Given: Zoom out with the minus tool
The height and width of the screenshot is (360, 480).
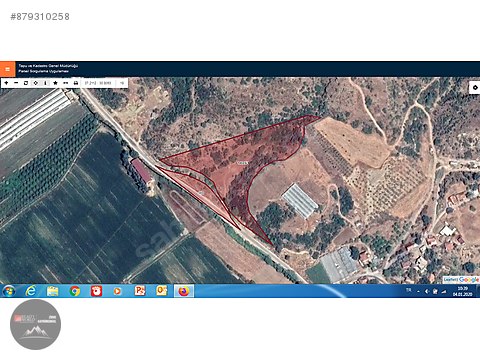Looking at the screenshot, I should click(x=16, y=83).
